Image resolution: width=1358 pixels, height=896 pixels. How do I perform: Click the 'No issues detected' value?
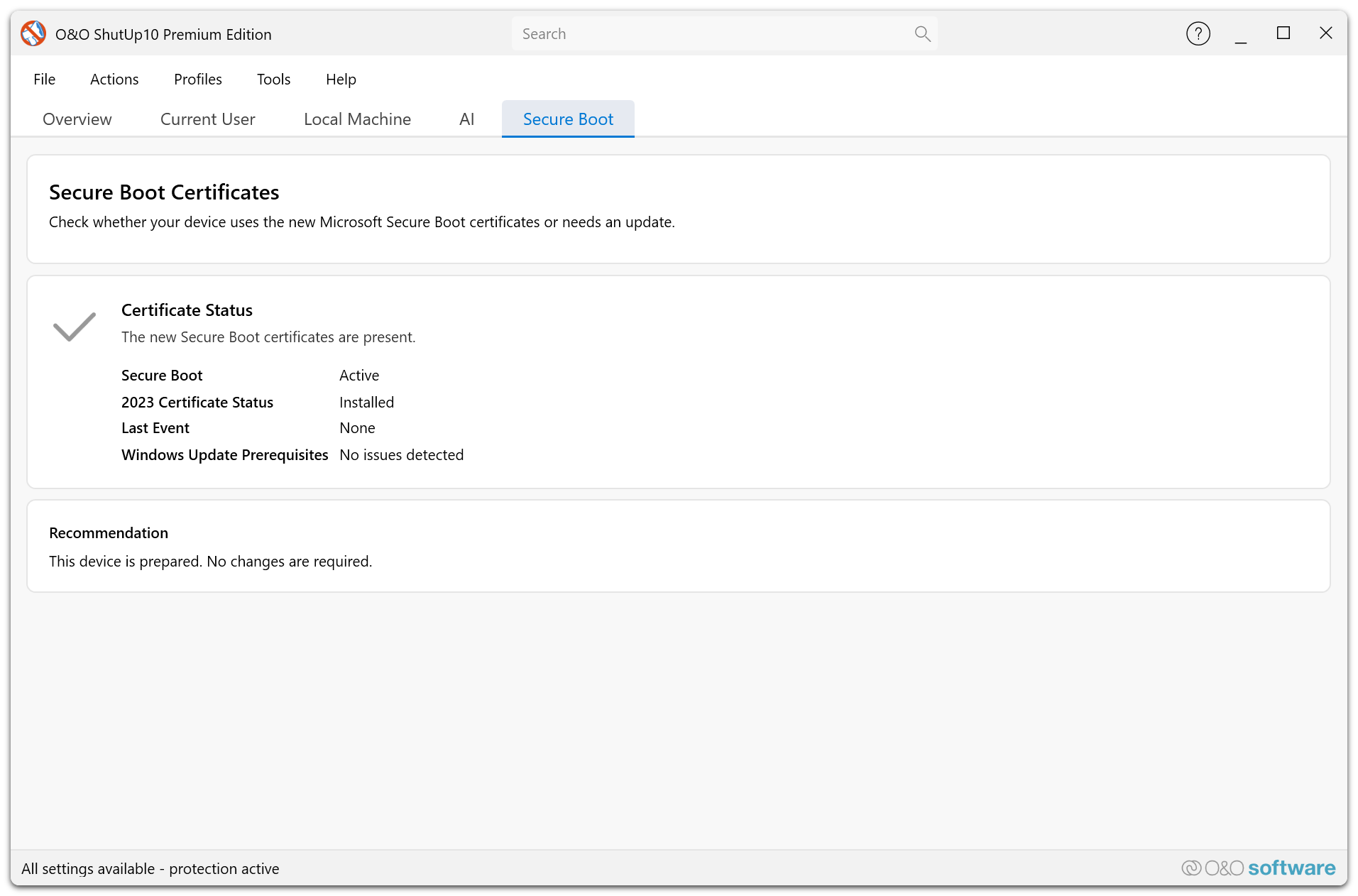coord(401,455)
